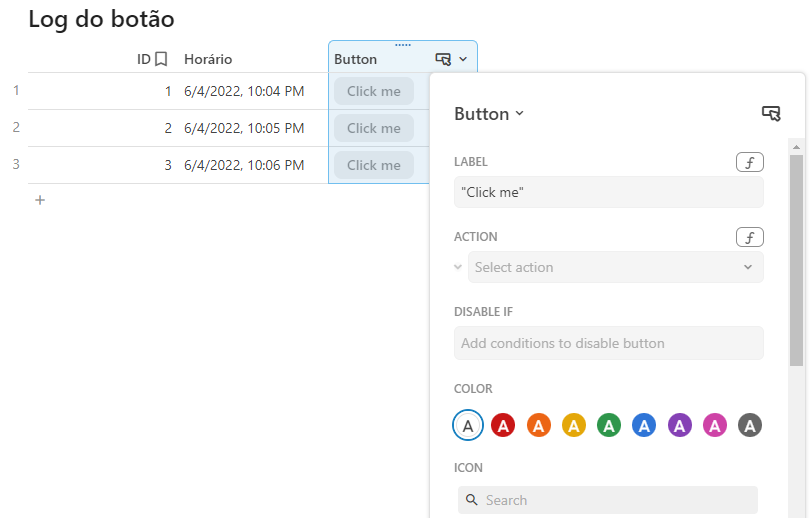Click the panel scrollbar thumb
Screen dimensions: 812x518
click(796, 261)
